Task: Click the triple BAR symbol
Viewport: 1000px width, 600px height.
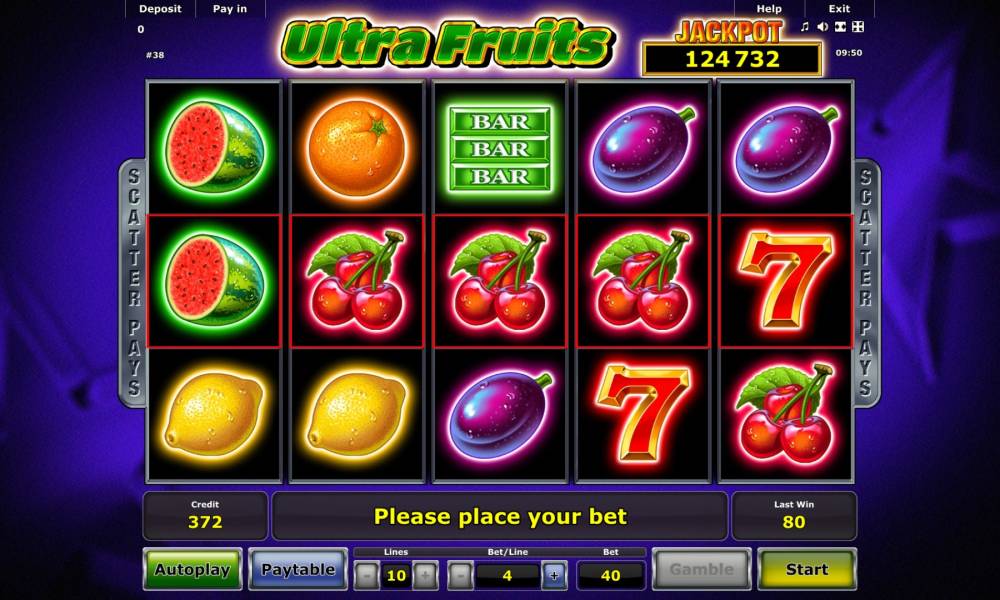Action: (x=500, y=149)
